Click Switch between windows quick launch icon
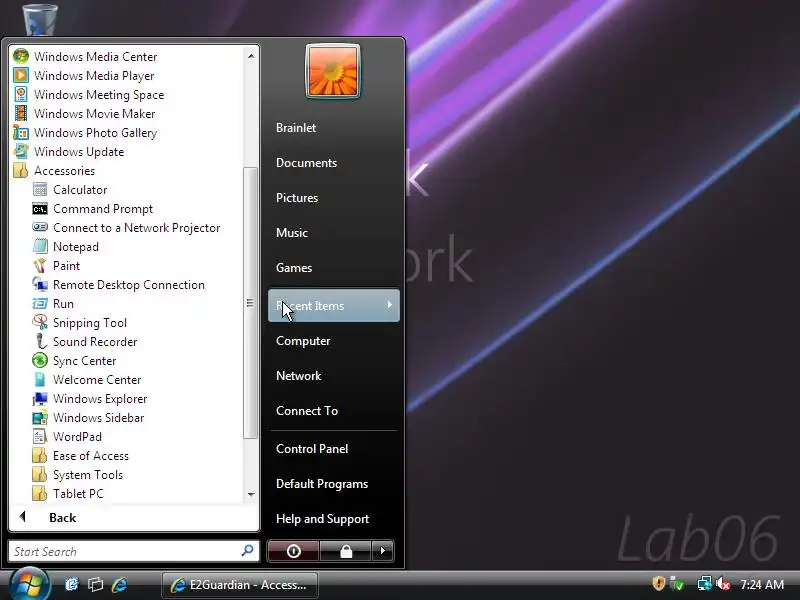The image size is (800, 600). pos(95,585)
